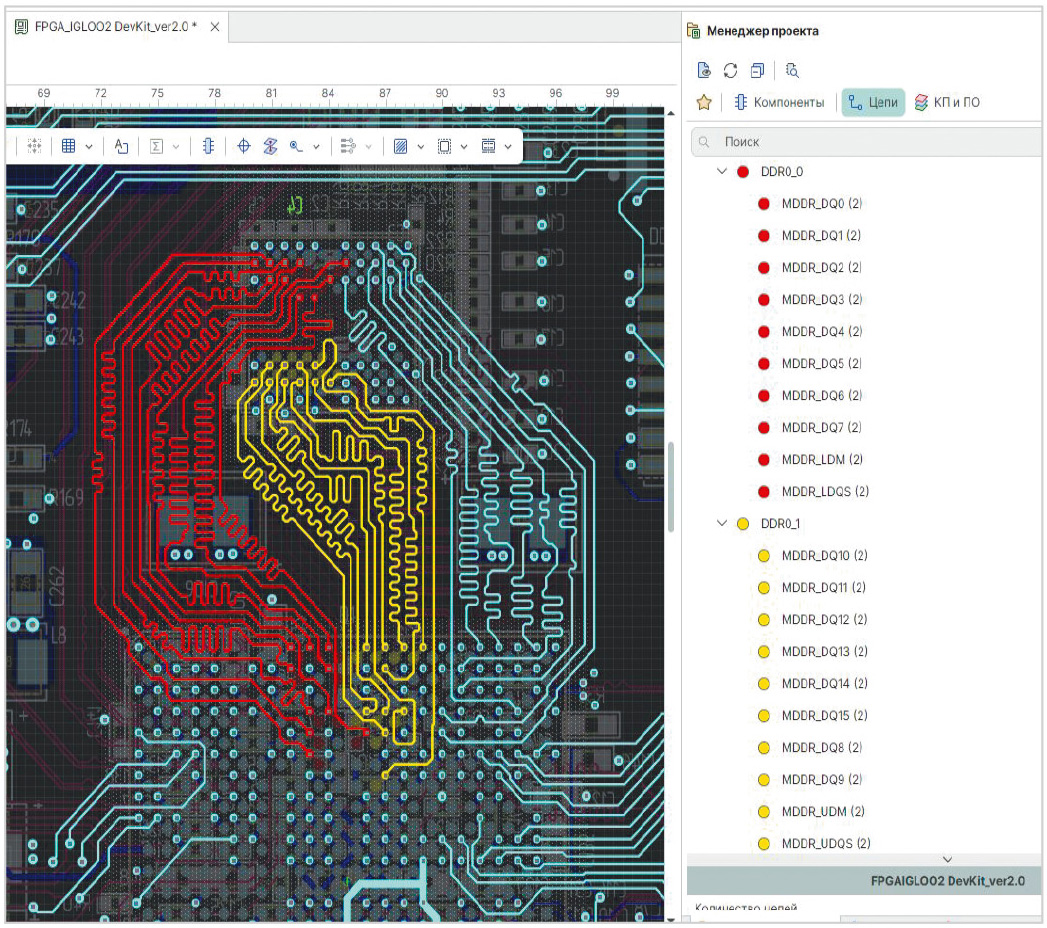Click the text label tool icon
Screen dimensions: 1047x928
coord(121,146)
